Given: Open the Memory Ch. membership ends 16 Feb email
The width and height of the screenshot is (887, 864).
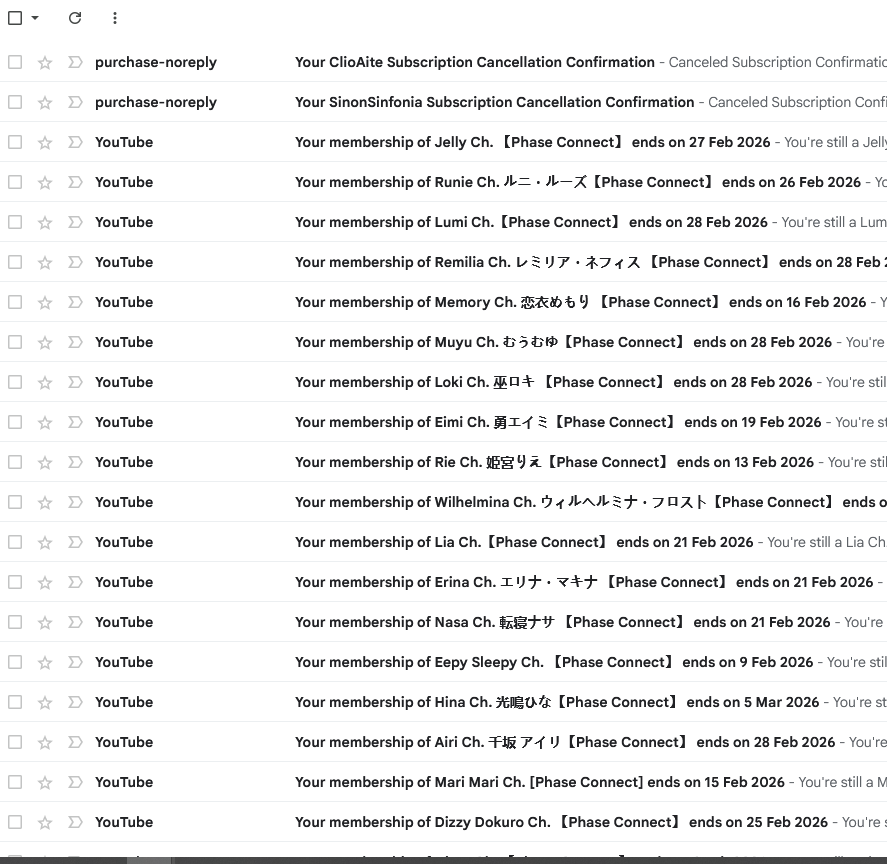Looking at the screenshot, I should [x=580, y=302].
